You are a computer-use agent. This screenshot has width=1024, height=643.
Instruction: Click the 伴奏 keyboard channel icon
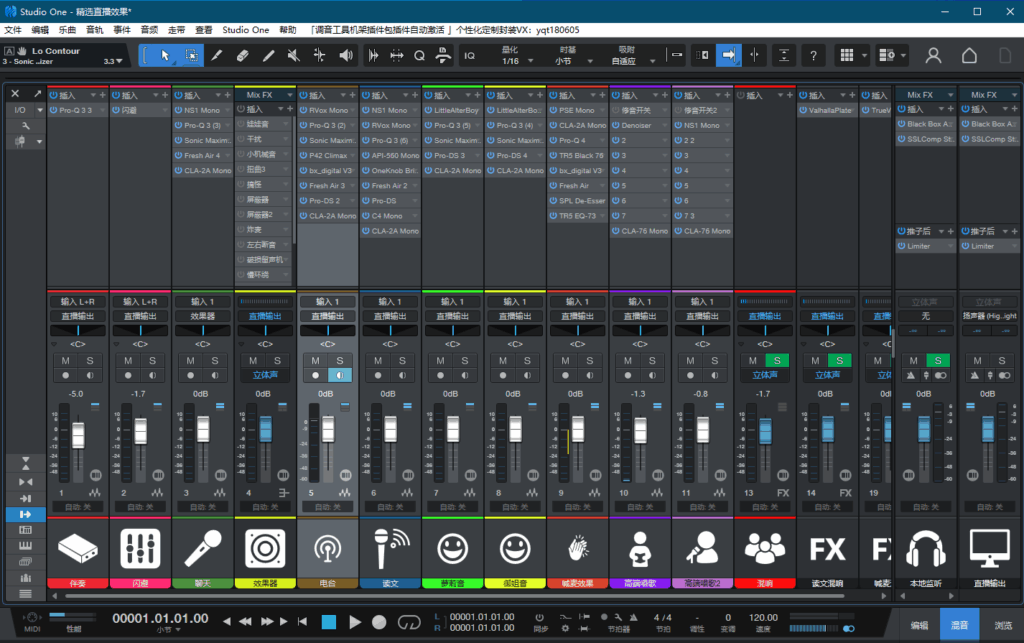point(78,548)
